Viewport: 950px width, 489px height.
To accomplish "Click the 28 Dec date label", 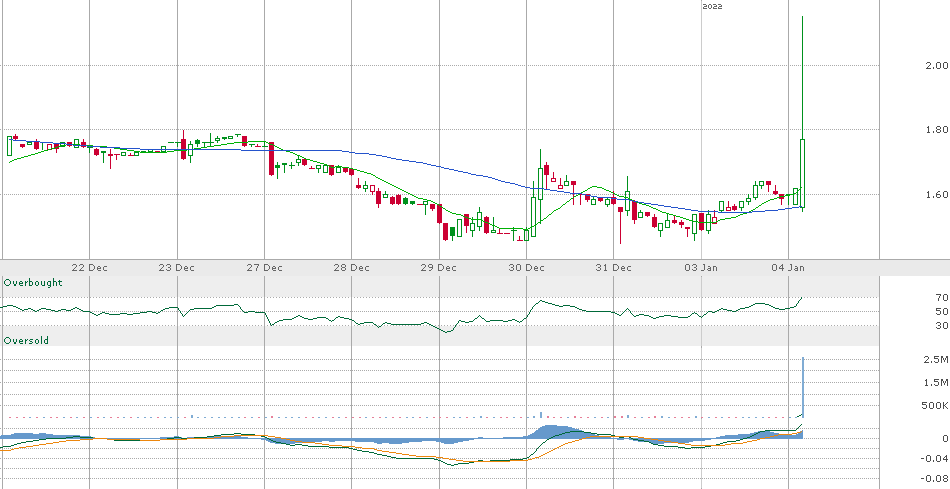I will [352, 268].
